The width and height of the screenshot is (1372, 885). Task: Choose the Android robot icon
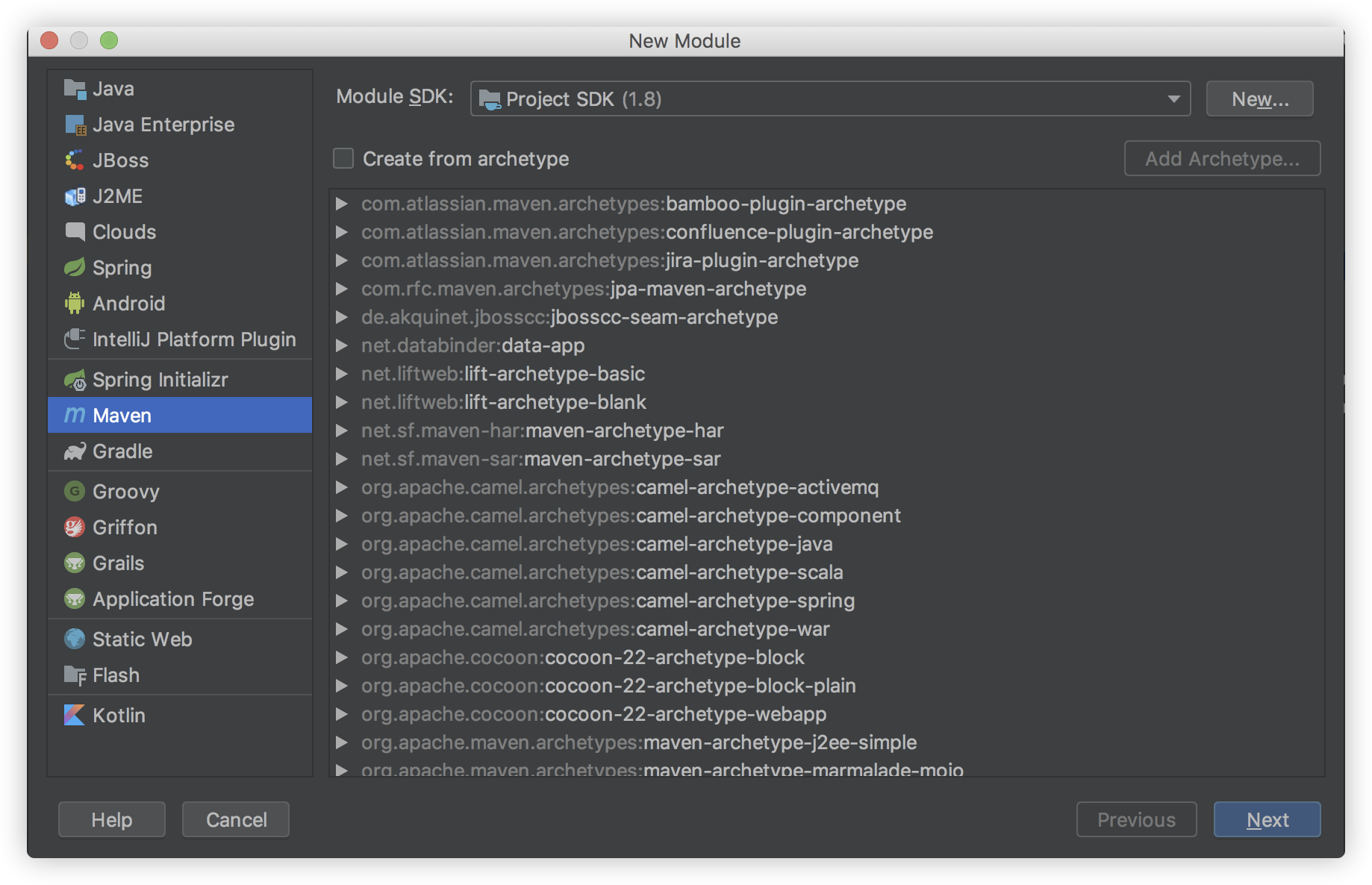point(75,304)
